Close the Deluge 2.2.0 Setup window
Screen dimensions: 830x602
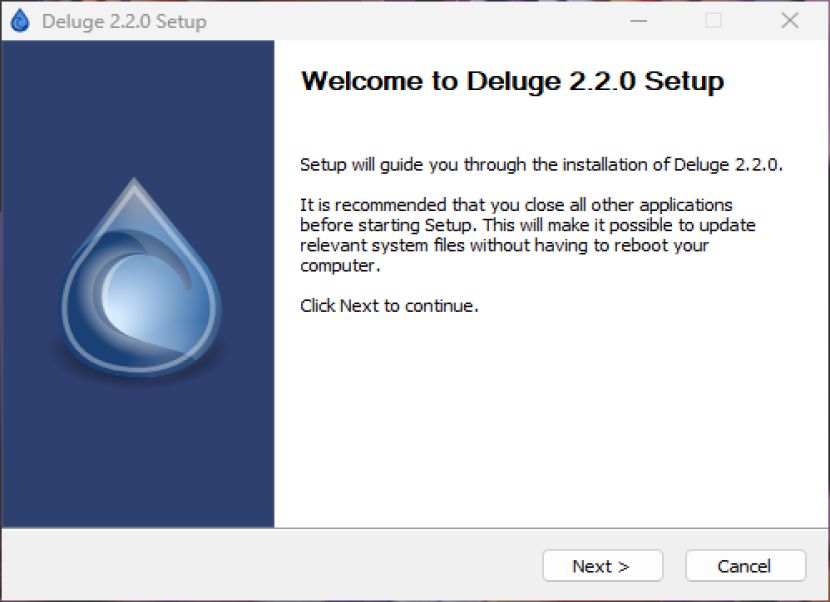tap(790, 21)
